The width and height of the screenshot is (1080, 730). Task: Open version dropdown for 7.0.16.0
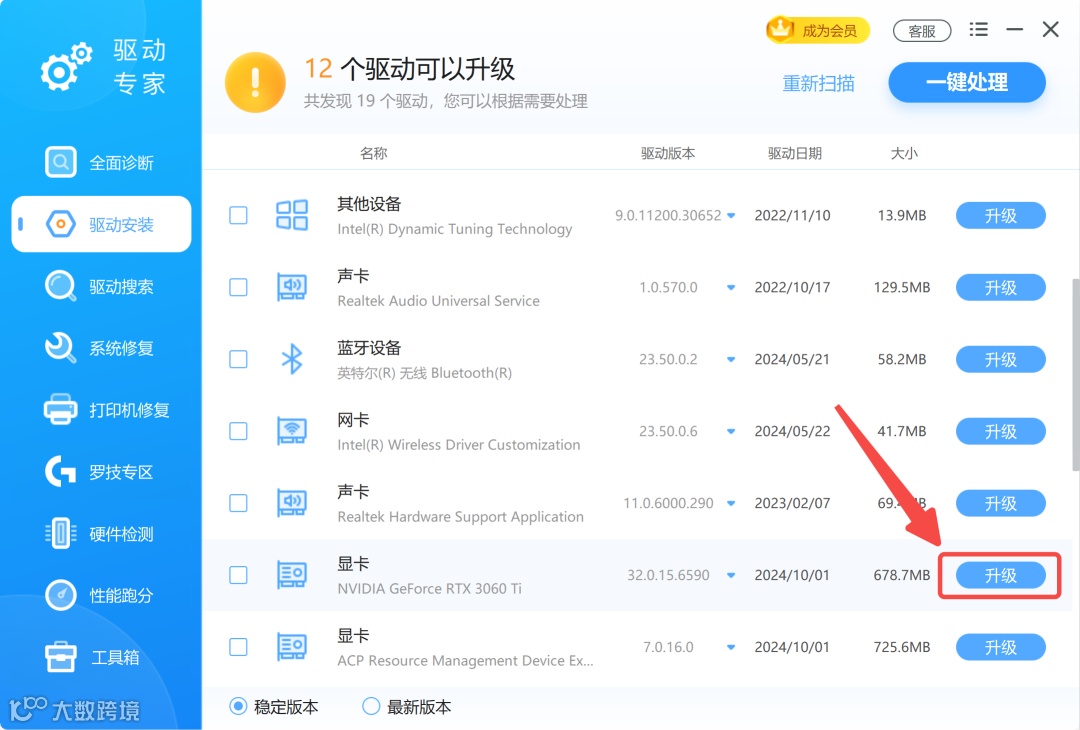(731, 647)
